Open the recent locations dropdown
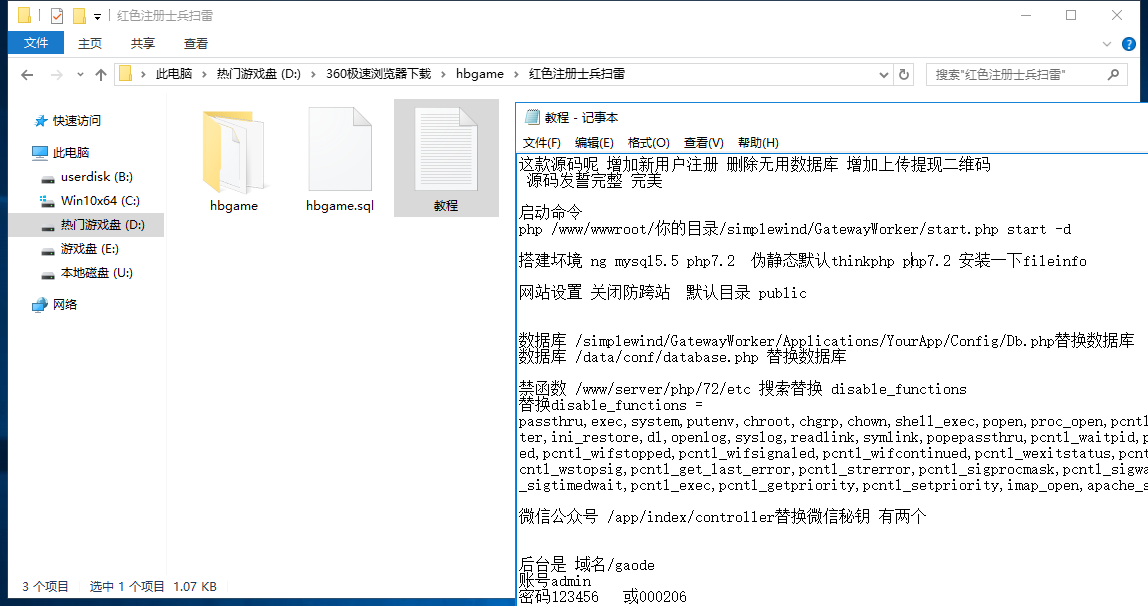The height and width of the screenshot is (606, 1148). 80,75
